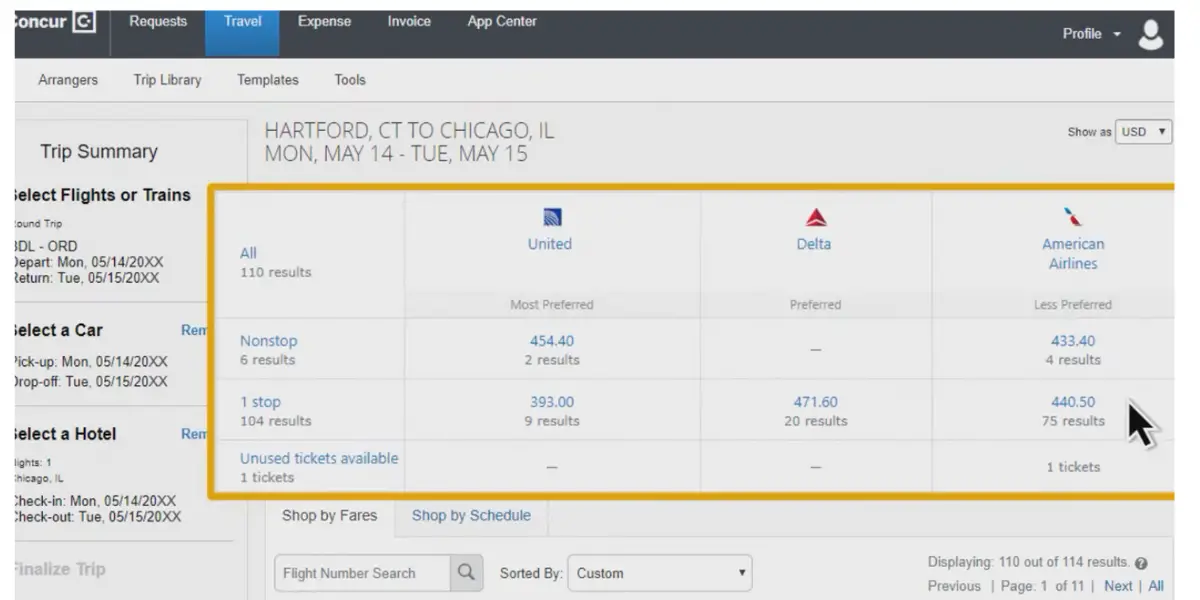This screenshot has height=600, width=1200.
Task: Open the App Center menu
Action: click(502, 21)
